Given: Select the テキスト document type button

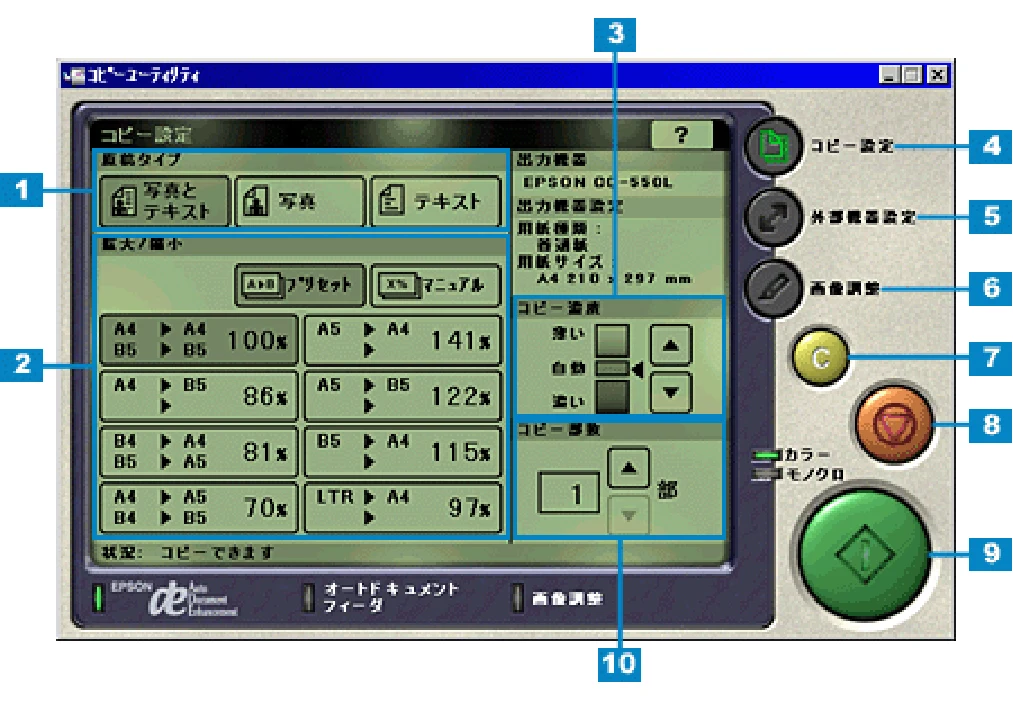Looking at the screenshot, I should click(x=436, y=201).
